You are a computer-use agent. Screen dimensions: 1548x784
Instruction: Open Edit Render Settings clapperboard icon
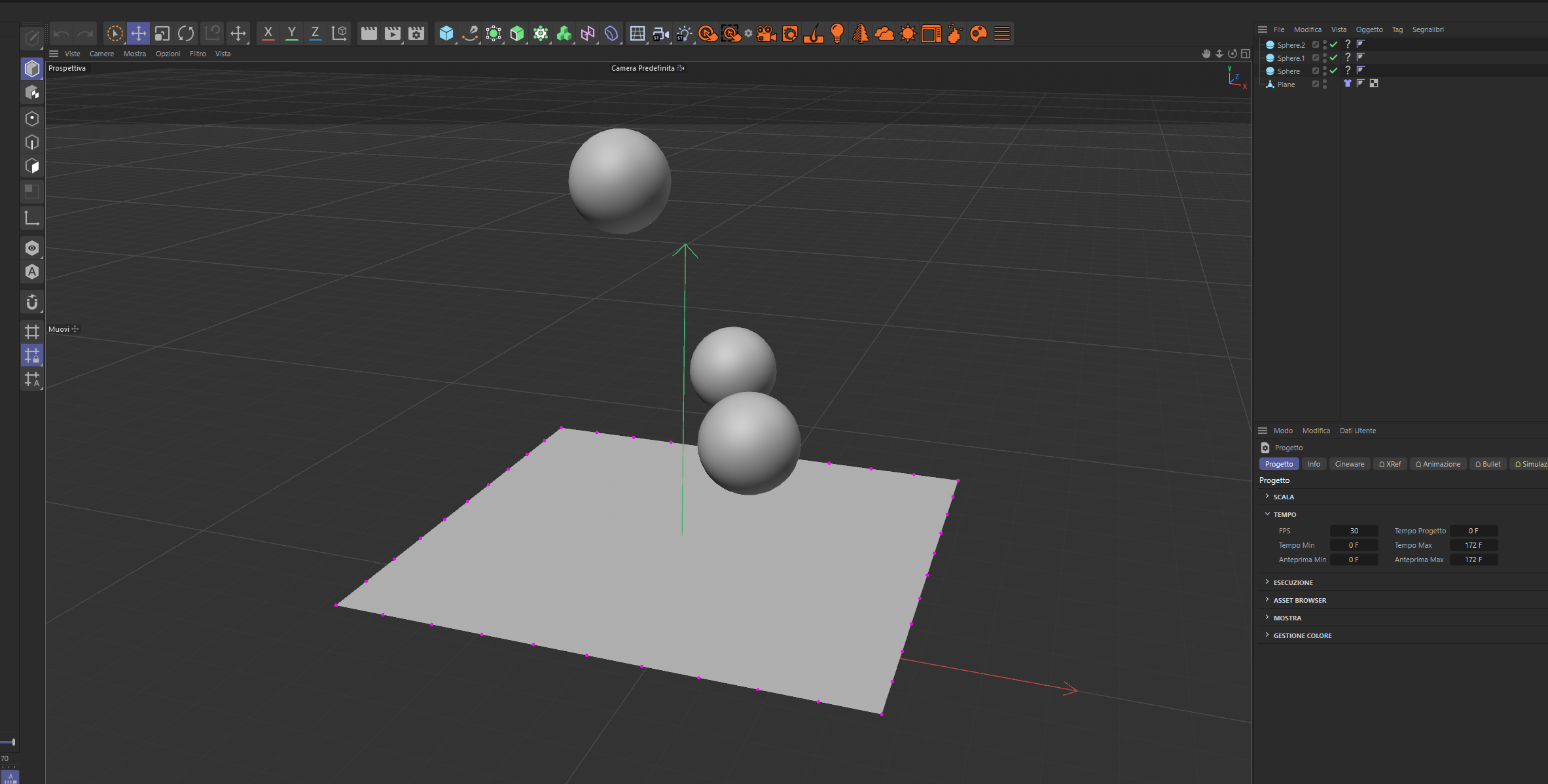(416, 33)
